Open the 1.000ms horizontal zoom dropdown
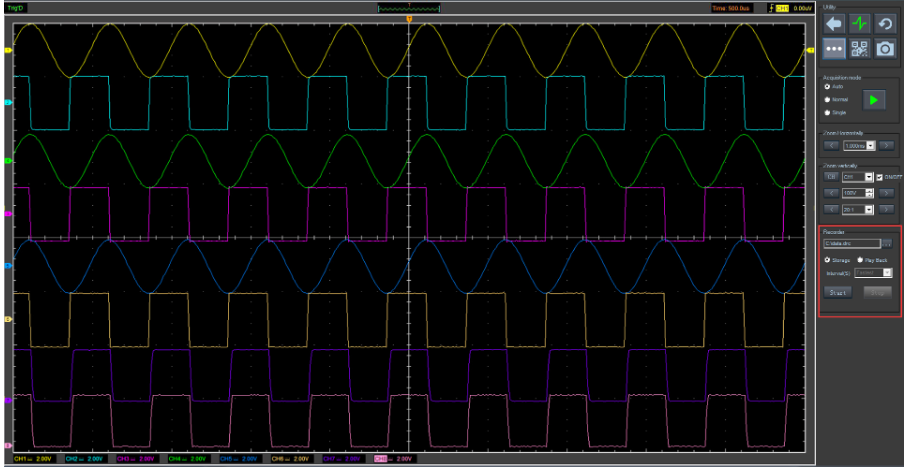The image size is (906, 471). point(859,146)
